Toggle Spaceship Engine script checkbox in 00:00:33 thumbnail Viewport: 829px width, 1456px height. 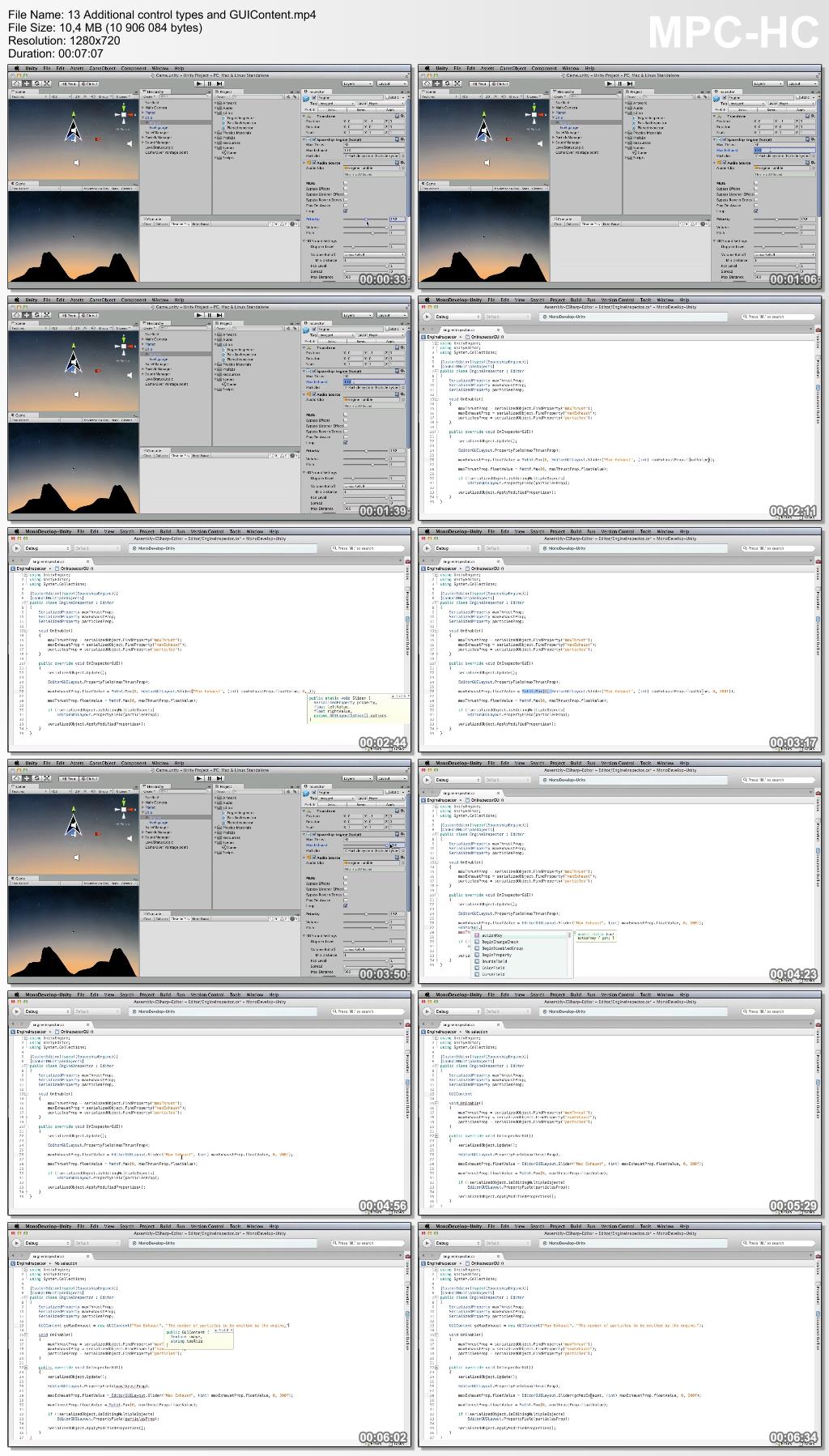coord(313,139)
